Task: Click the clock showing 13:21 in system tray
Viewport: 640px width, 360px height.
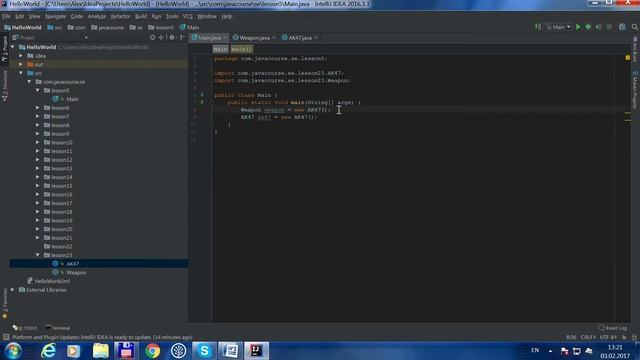Action: (615, 347)
